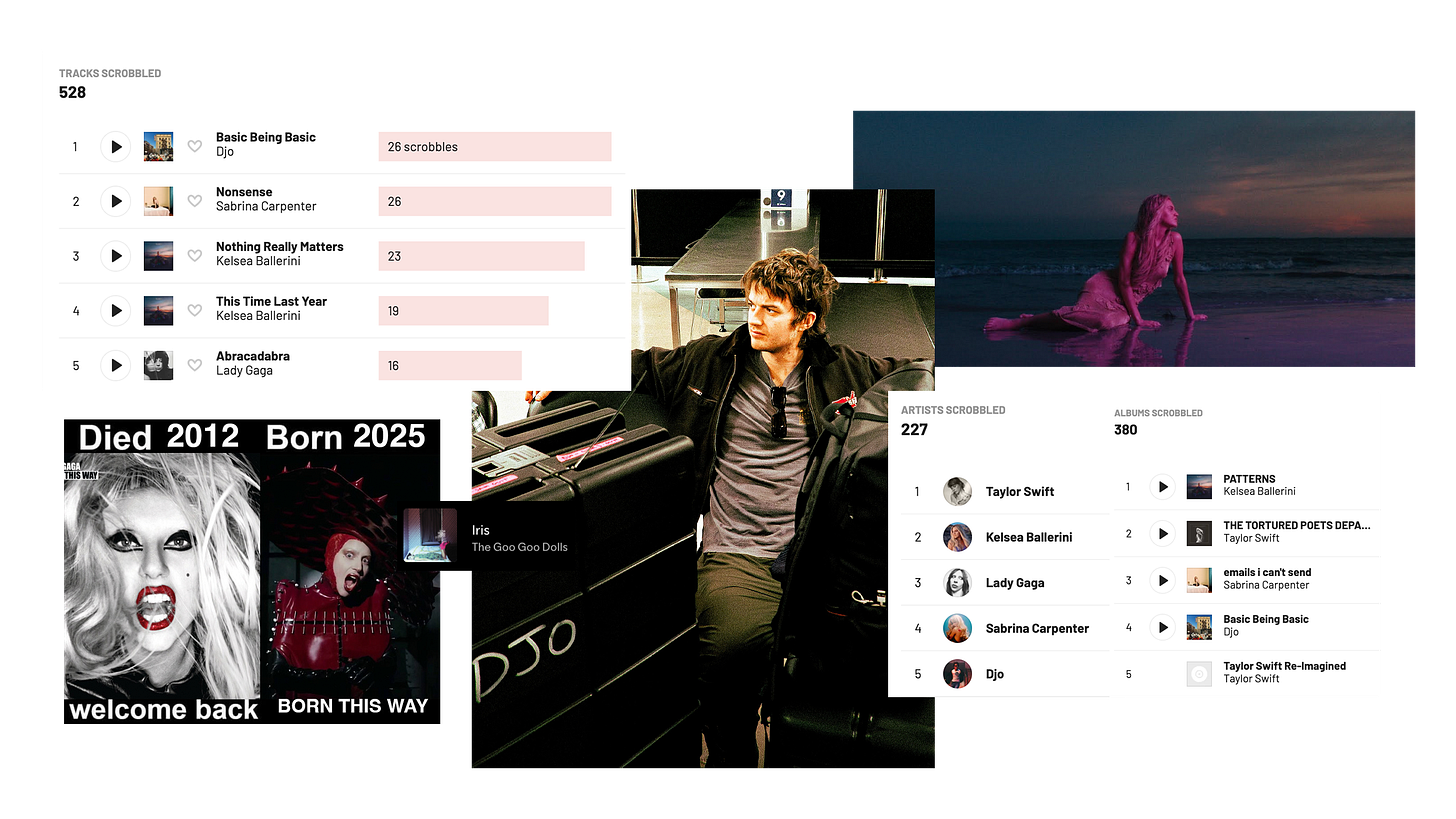
Task: Open the Iris track title
Action: [481, 530]
